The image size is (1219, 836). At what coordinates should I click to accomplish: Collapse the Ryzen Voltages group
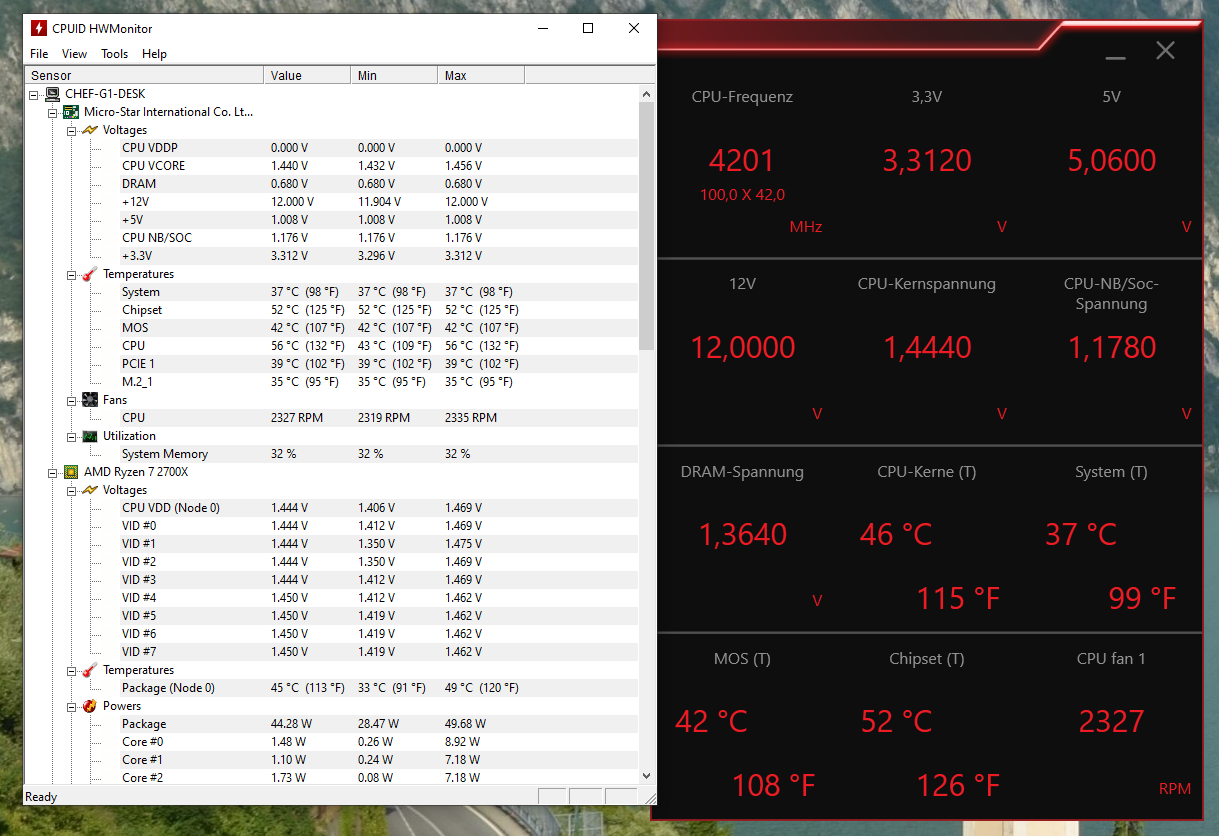pyautogui.click(x=70, y=490)
